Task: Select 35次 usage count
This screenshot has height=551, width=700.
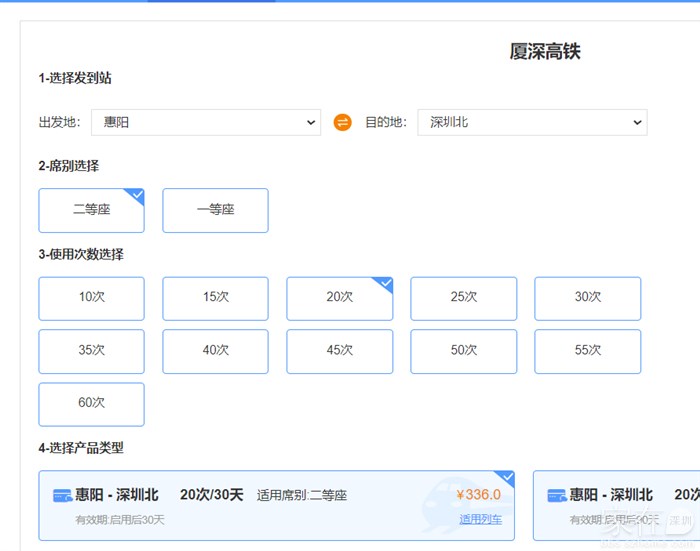Action: point(91,351)
